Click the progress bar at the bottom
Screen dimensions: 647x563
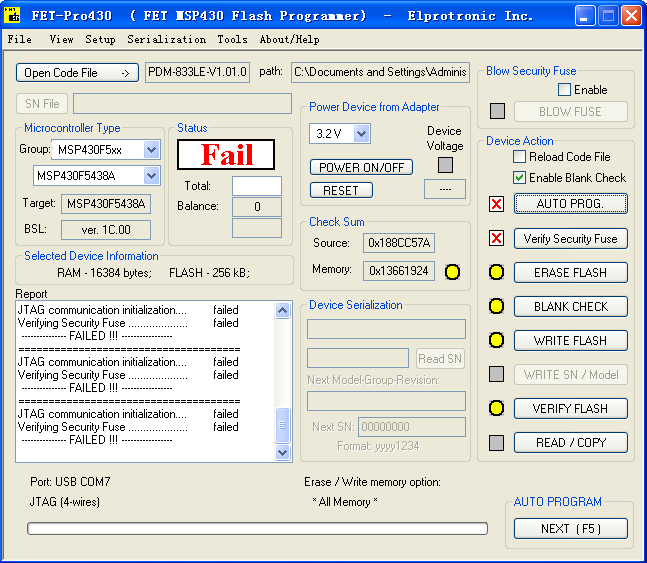coord(257,528)
